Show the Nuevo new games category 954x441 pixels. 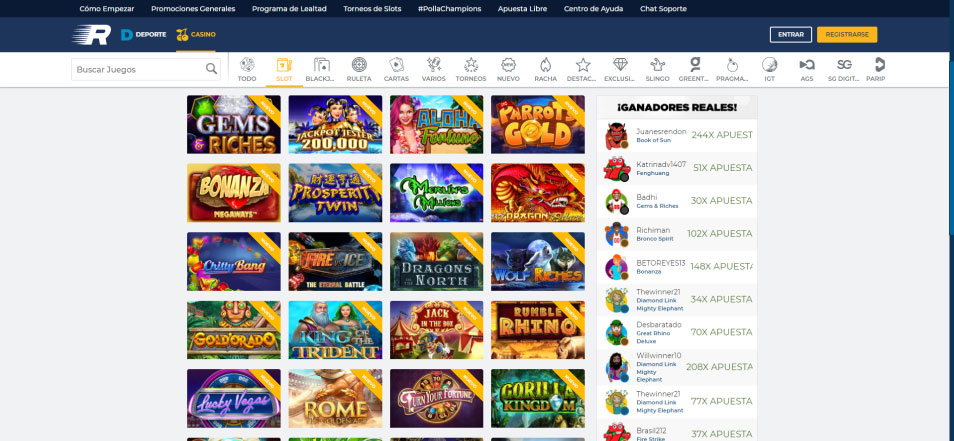[x=508, y=65]
